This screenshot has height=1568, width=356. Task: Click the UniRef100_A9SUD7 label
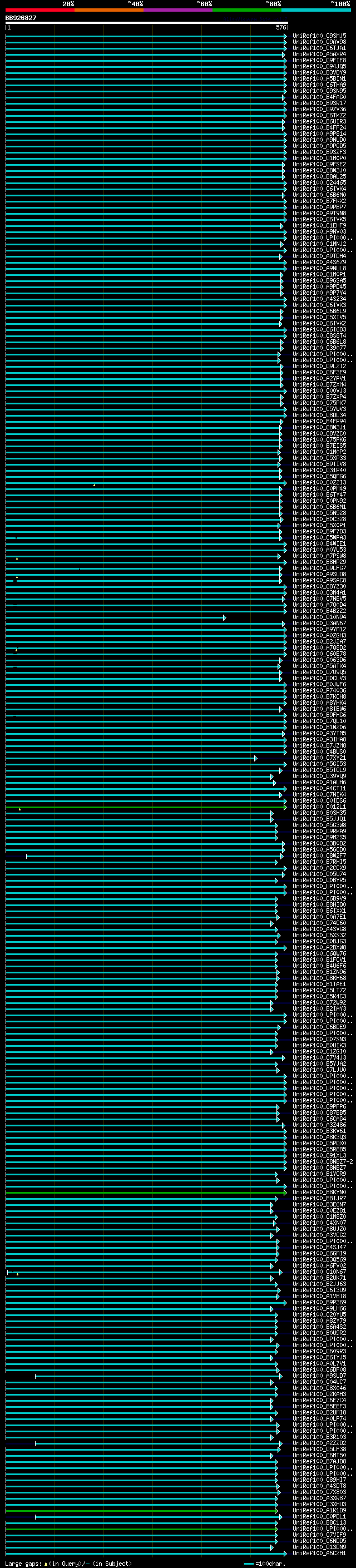tap(319, 1376)
